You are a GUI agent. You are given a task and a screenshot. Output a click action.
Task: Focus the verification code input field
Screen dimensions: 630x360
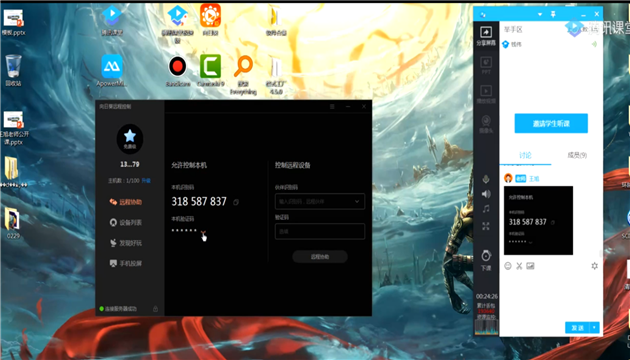[320, 231]
